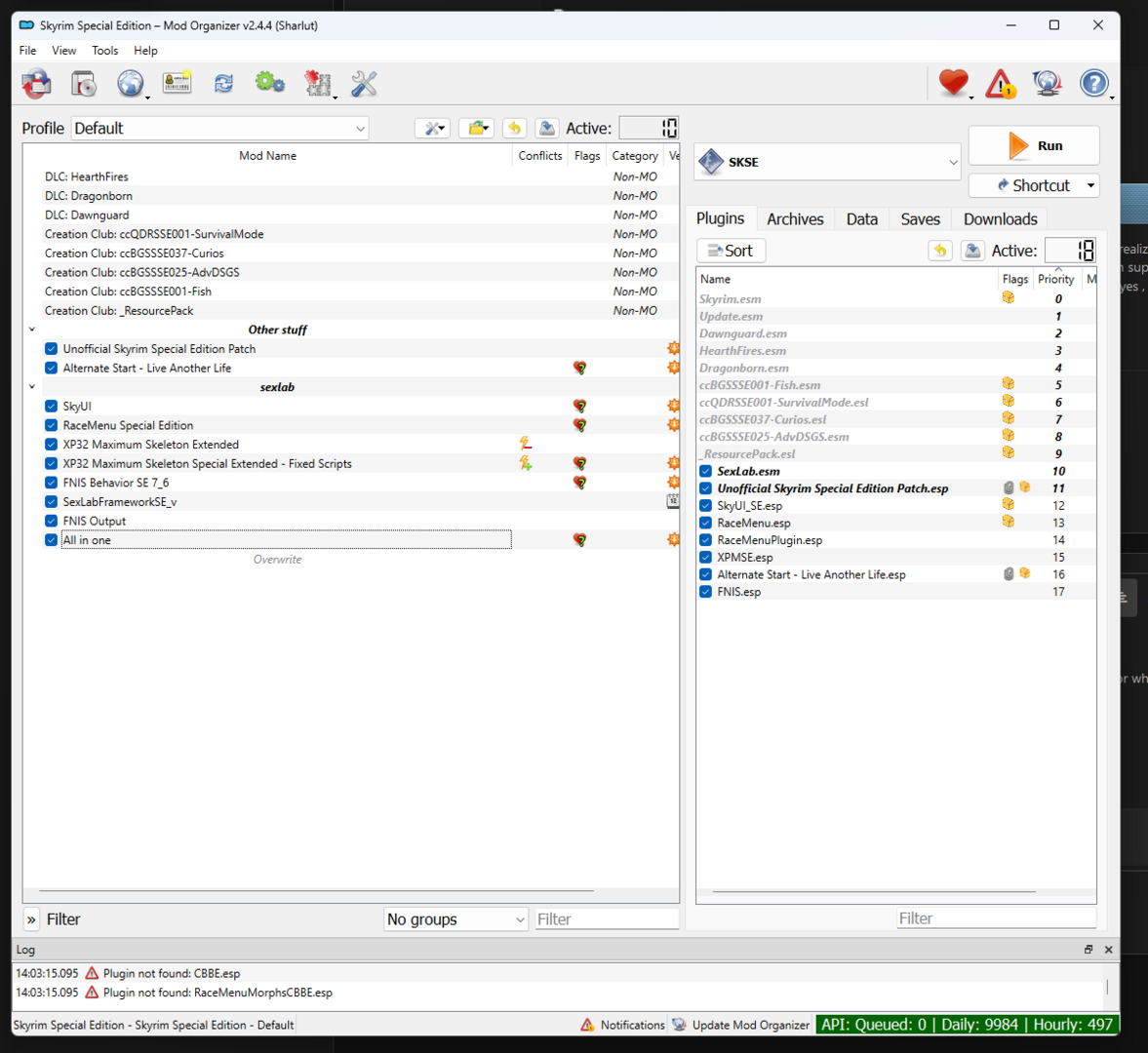Click the warning icon on CBBE.esp log entry
The image size is (1148, 1053).
click(x=92, y=973)
